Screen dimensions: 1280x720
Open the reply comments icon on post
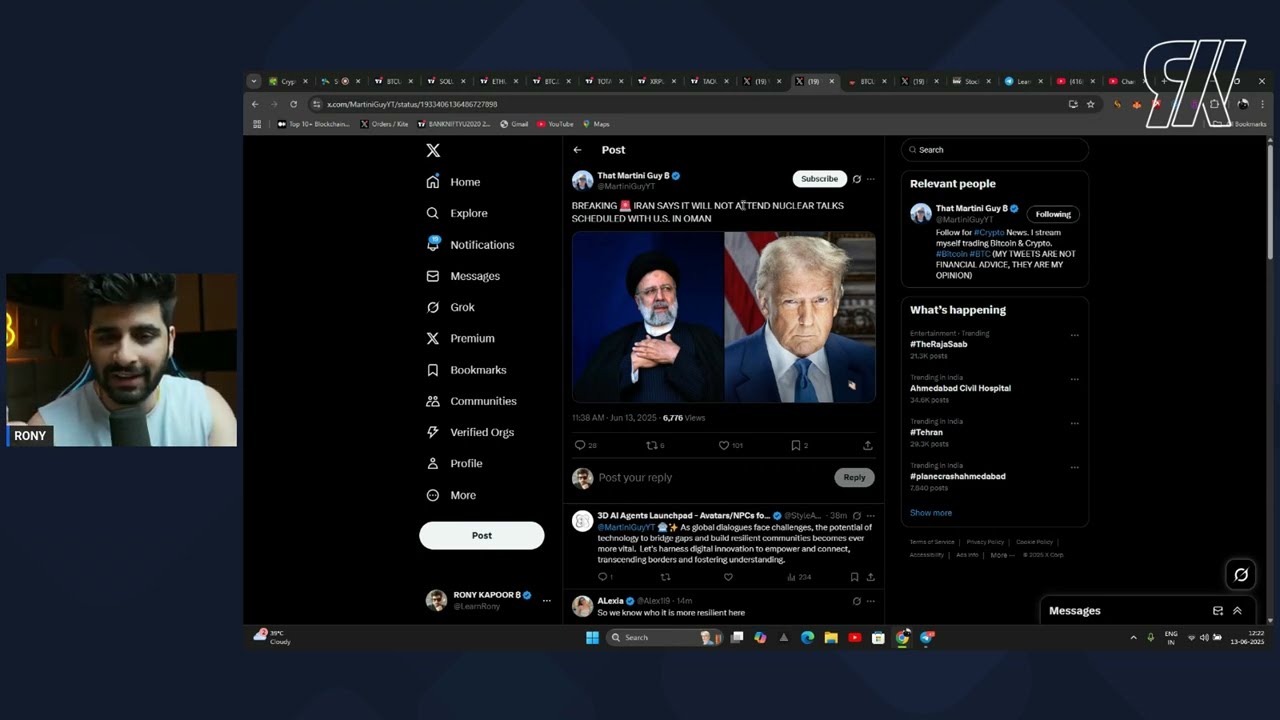pos(580,445)
